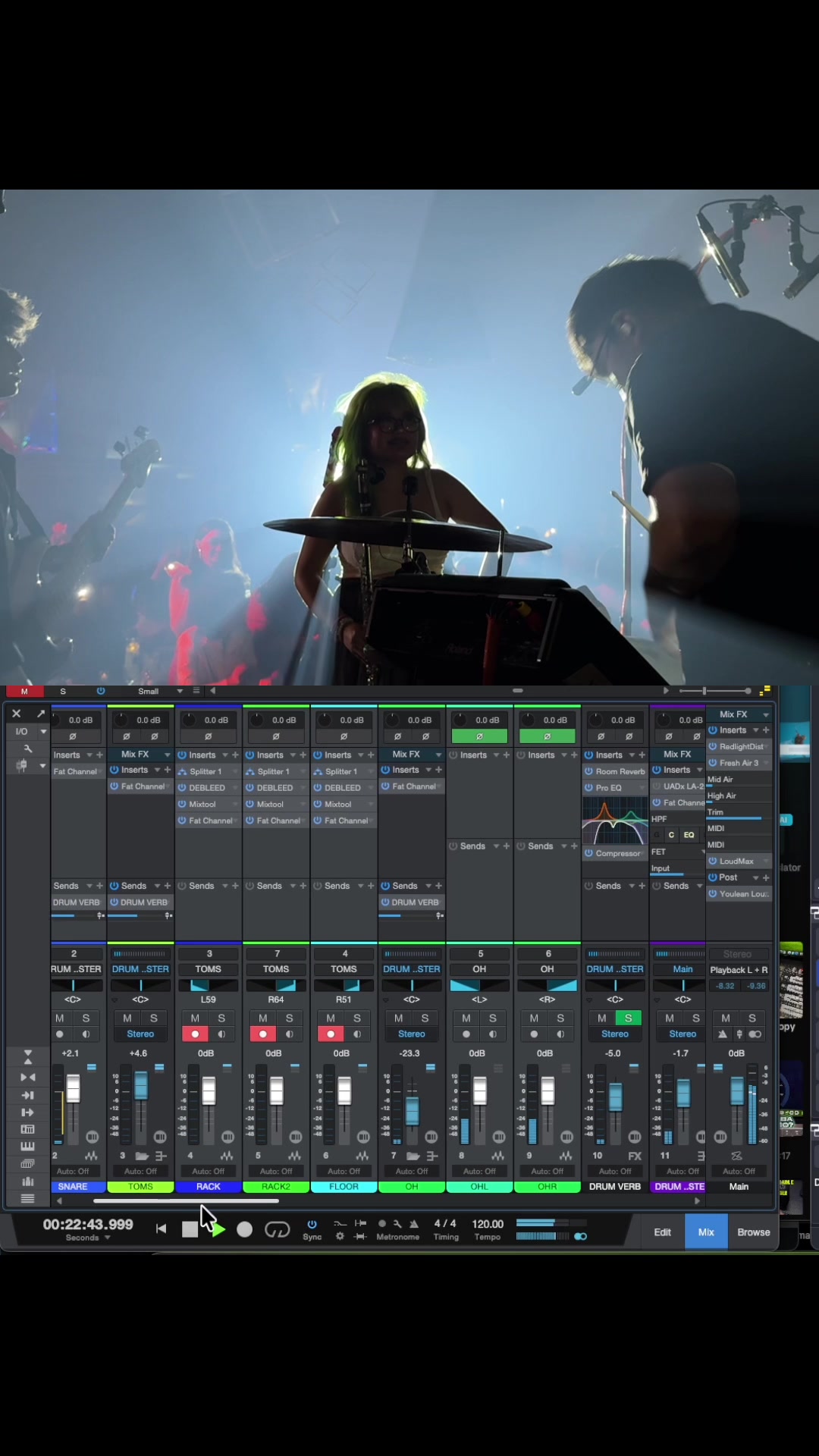Open the Browse tab
The height and width of the screenshot is (1456, 819).
pyautogui.click(x=754, y=1232)
